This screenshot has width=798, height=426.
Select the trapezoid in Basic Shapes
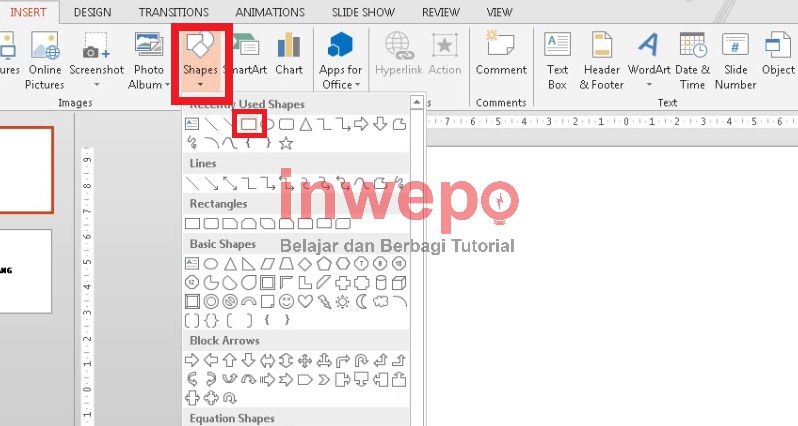click(x=286, y=264)
